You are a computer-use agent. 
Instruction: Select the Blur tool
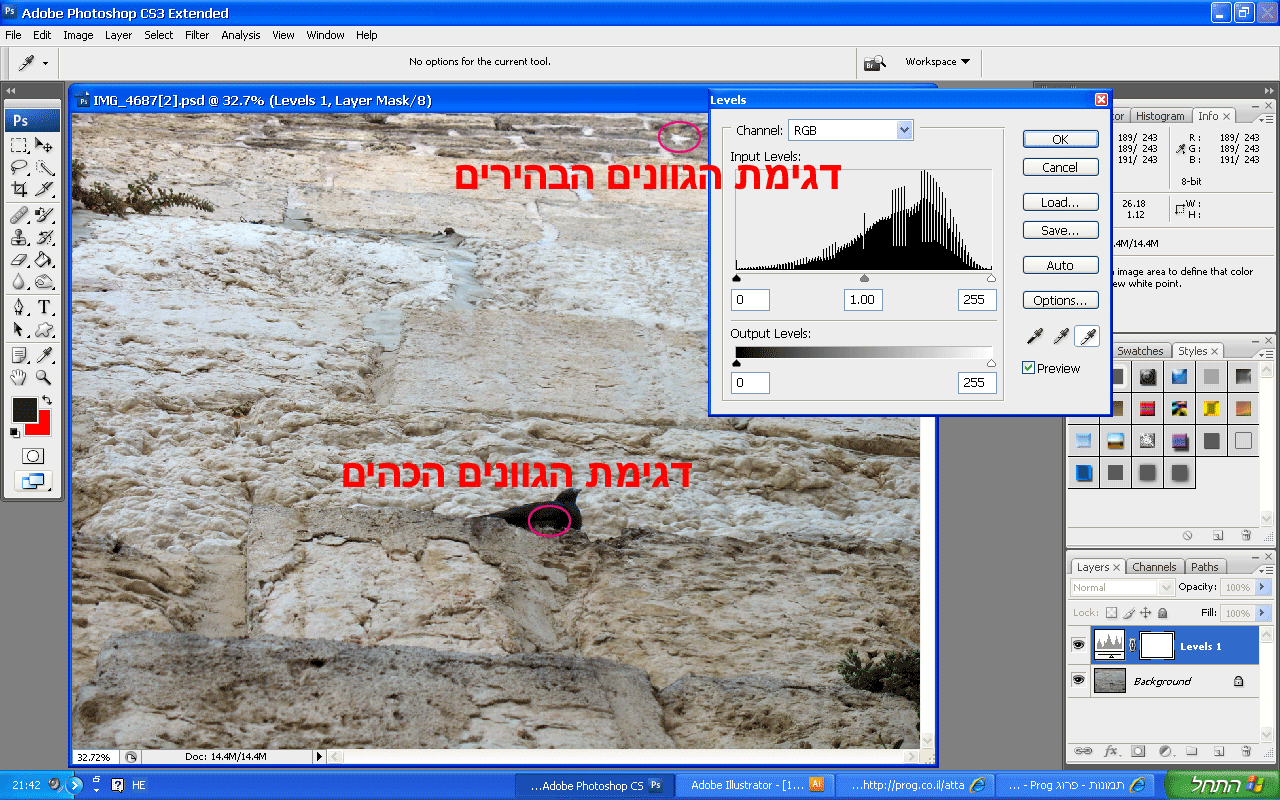(19, 281)
